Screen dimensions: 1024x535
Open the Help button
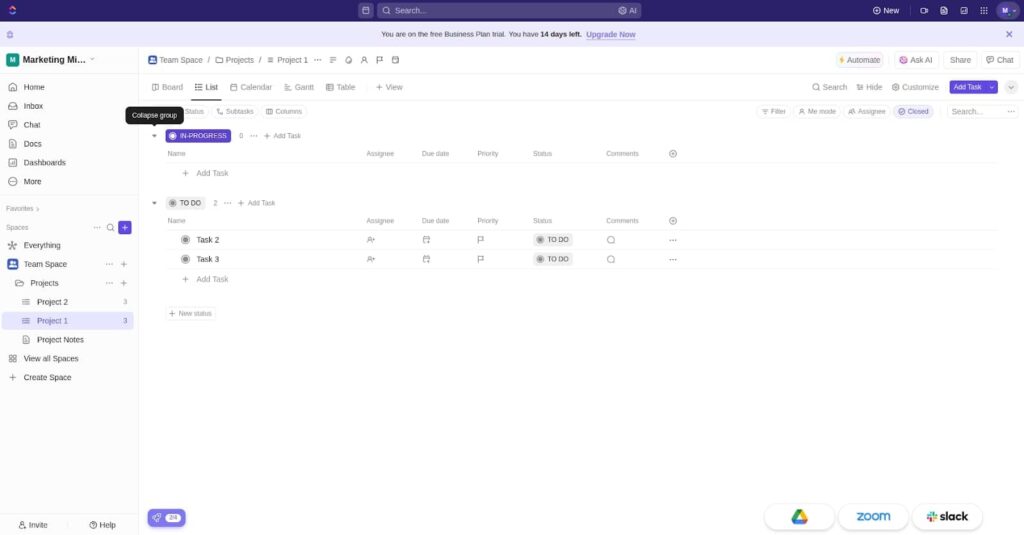pyautogui.click(x=103, y=525)
